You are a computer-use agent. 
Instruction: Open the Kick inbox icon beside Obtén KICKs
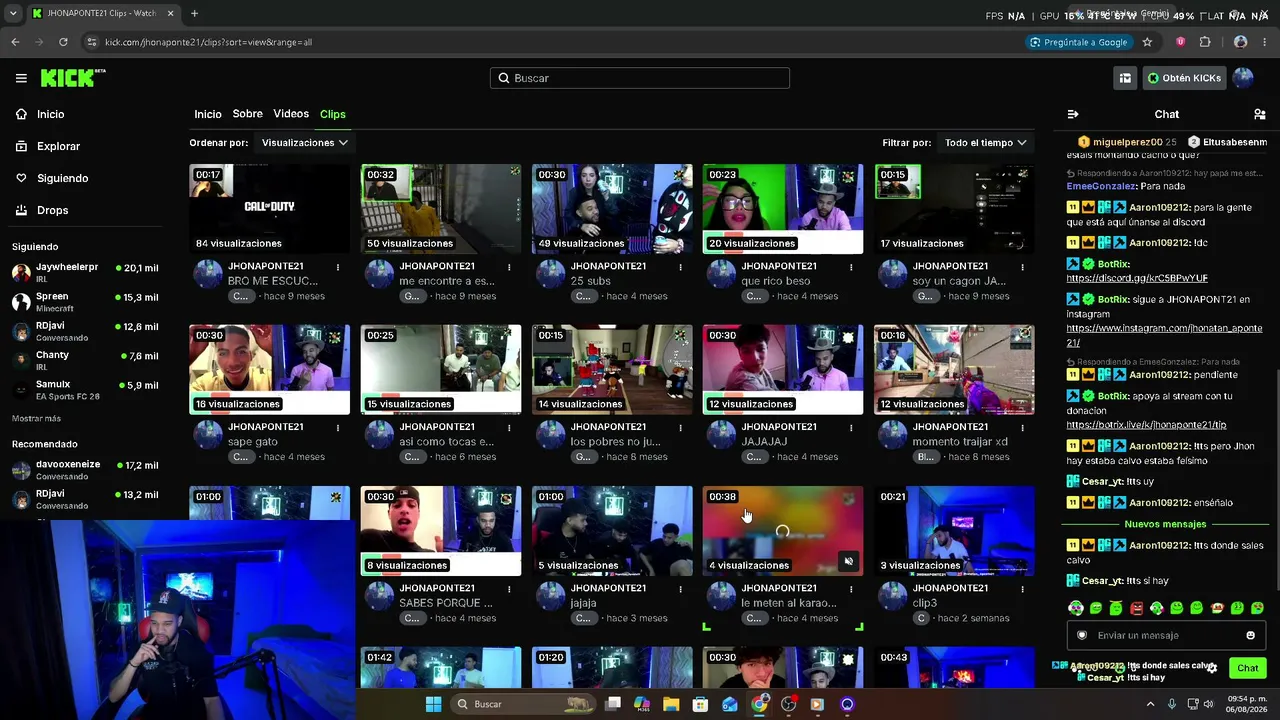pyautogui.click(x=1125, y=78)
